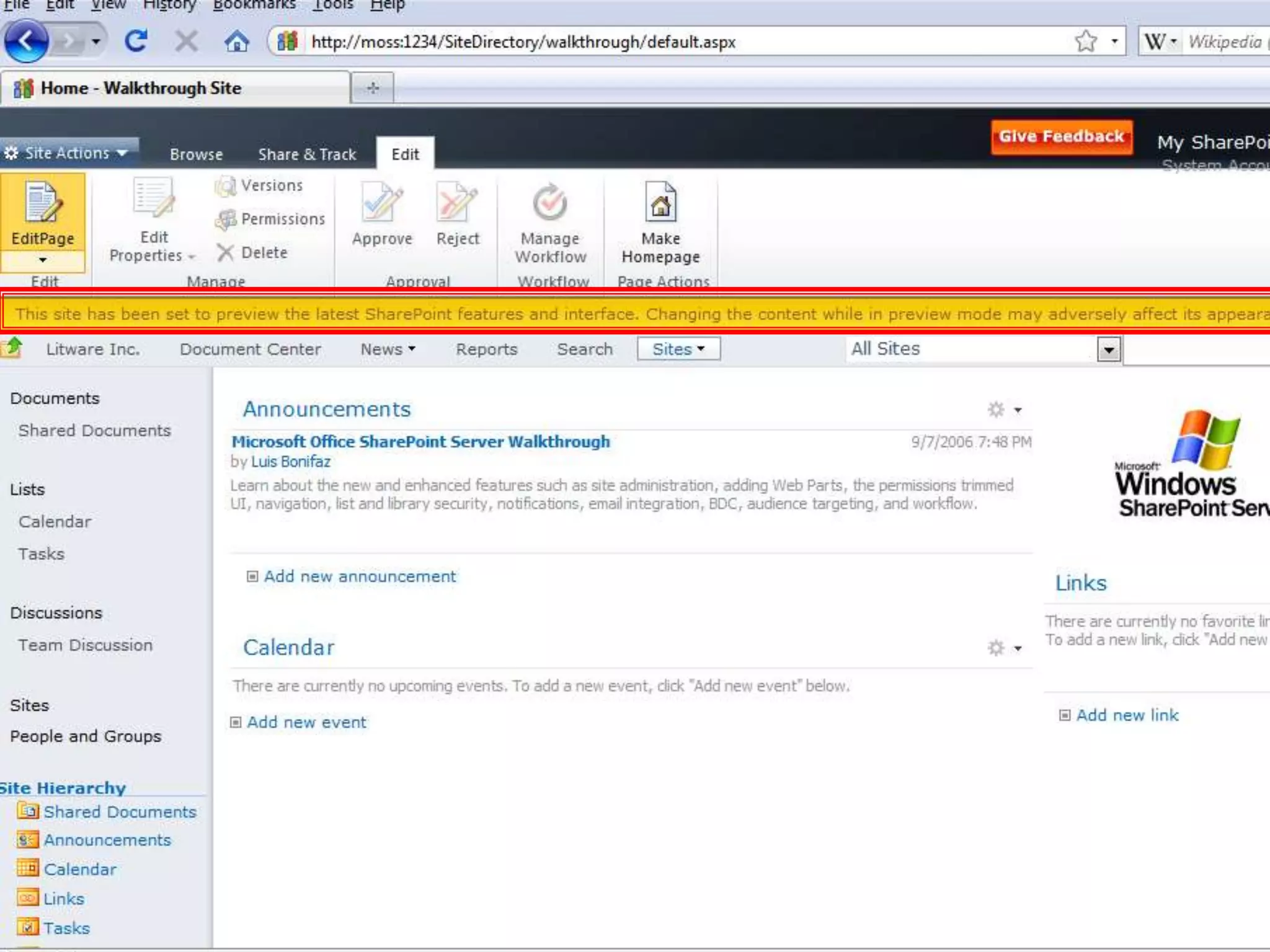This screenshot has height=952, width=1270.
Task: Click the Make Homepage icon
Action: click(x=660, y=203)
